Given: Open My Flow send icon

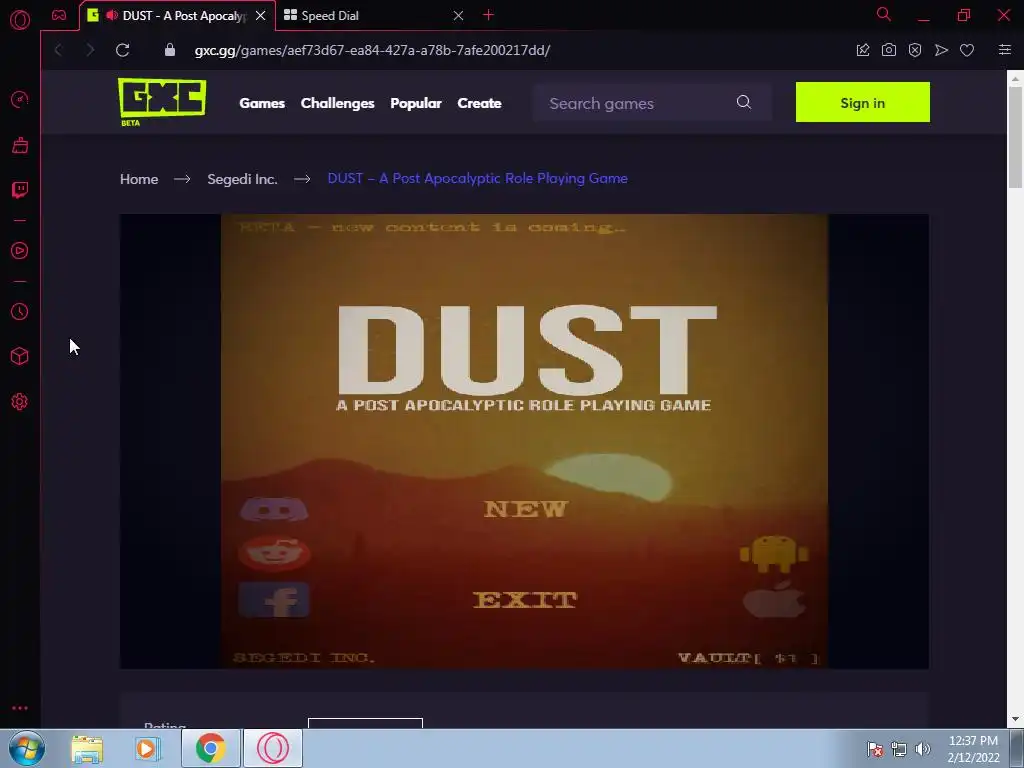Looking at the screenshot, I should tap(941, 50).
